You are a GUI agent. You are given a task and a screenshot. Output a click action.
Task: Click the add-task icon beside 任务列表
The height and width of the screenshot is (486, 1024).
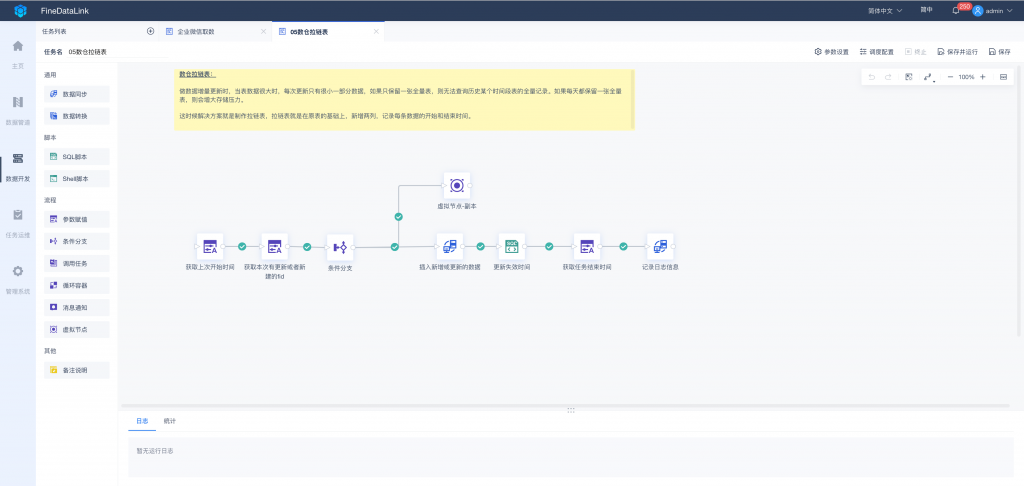150,31
